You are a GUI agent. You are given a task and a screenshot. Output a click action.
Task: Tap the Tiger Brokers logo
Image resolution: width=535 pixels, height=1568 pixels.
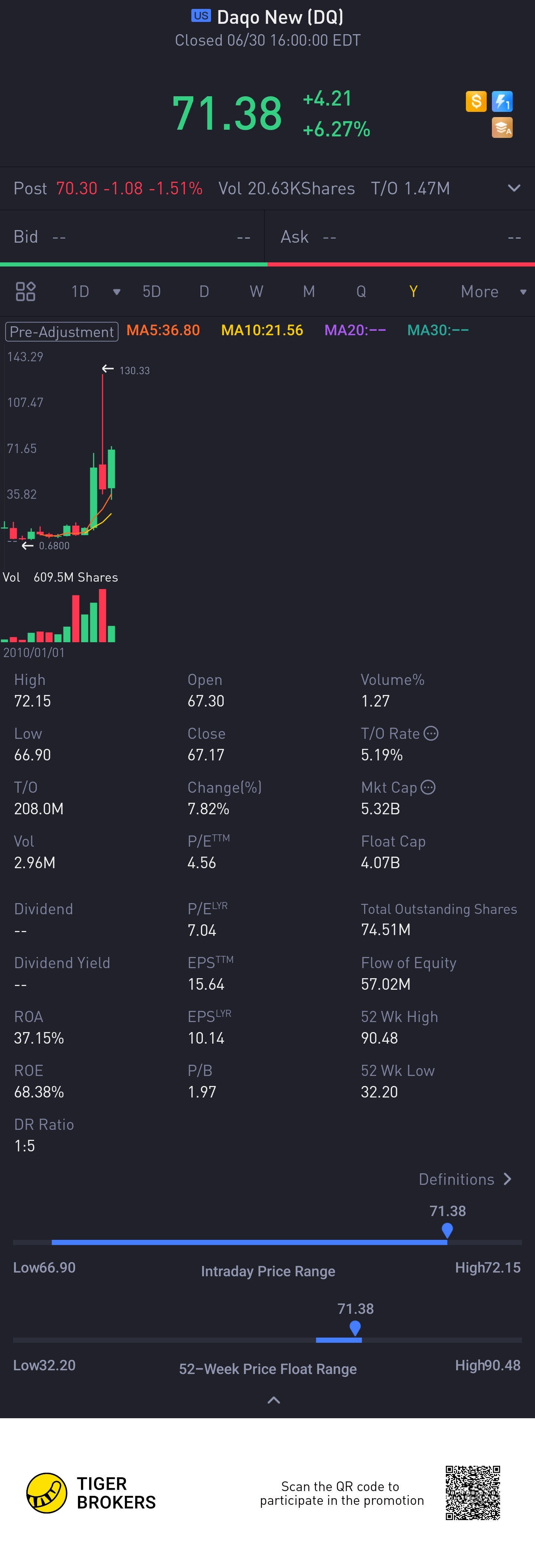click(x=47, y=1493)
